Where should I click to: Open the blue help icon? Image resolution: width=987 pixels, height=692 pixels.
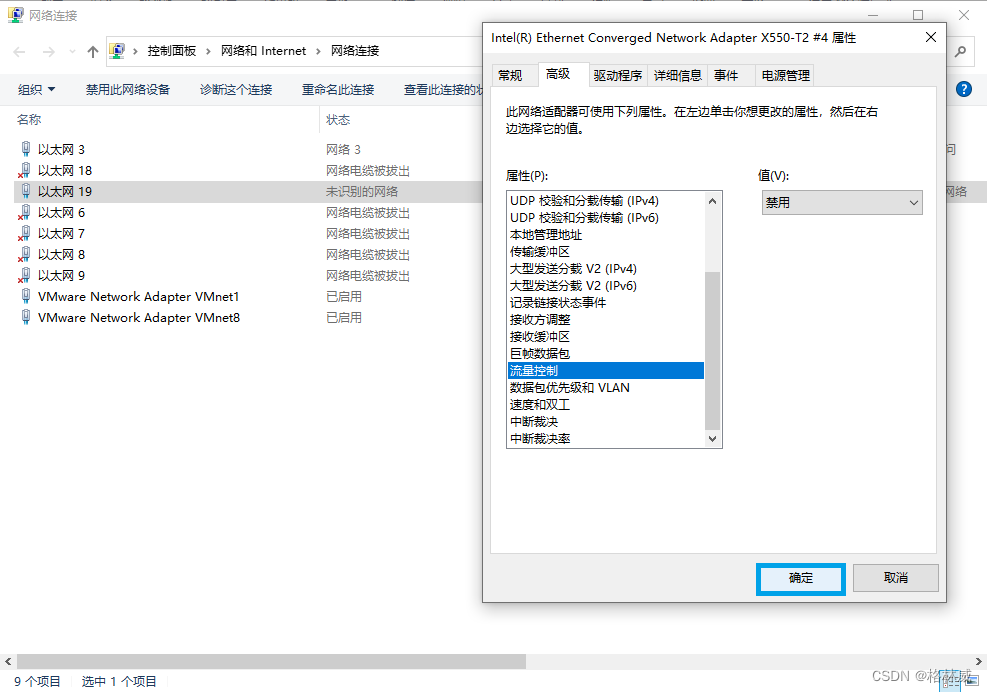(963, 89)
